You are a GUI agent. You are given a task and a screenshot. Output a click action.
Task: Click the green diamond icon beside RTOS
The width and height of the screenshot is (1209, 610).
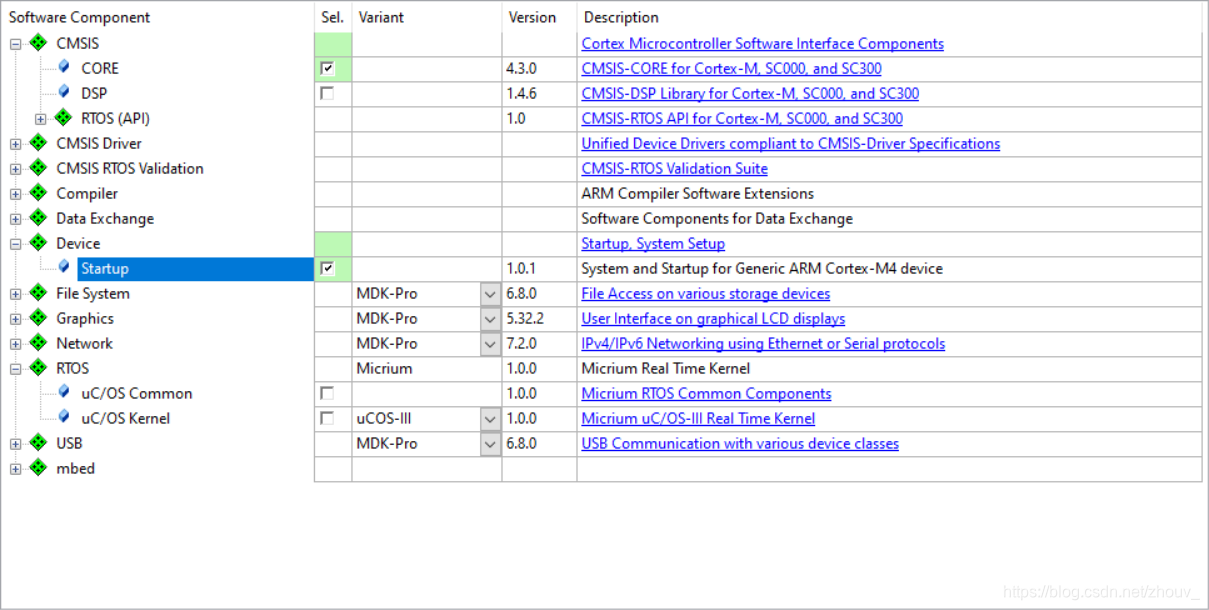[x=39, y=368]
